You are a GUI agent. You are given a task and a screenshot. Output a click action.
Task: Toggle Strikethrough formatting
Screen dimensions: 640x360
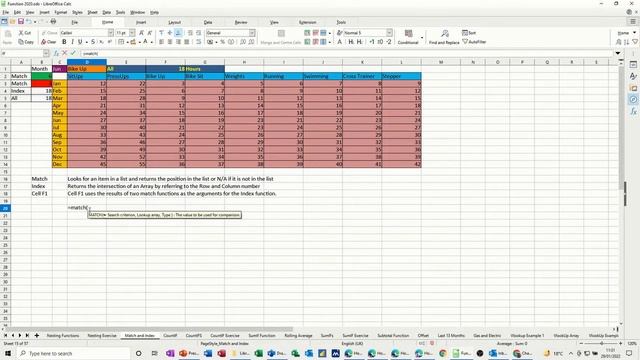click(93, 42)
